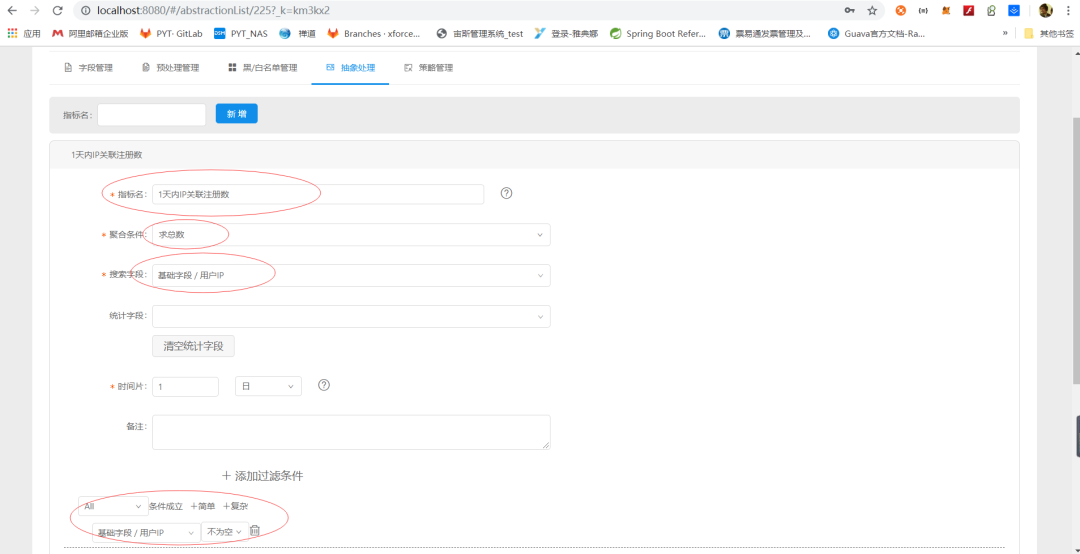Click the blue extension icon in toolbar
Image resolution: width=1080 pixels, height=554 pixels.
1014,10
